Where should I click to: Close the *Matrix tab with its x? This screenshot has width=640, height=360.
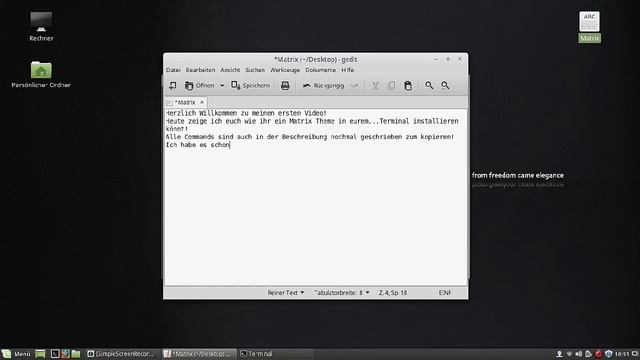202,102
